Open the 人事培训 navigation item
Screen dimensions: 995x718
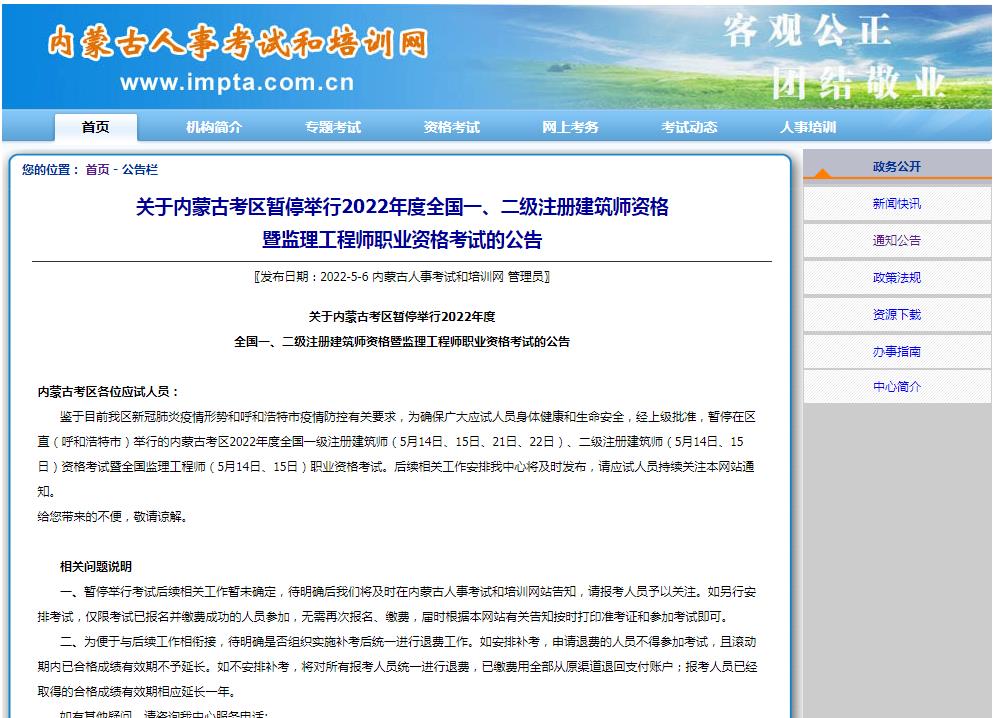(x=808, y=127)
